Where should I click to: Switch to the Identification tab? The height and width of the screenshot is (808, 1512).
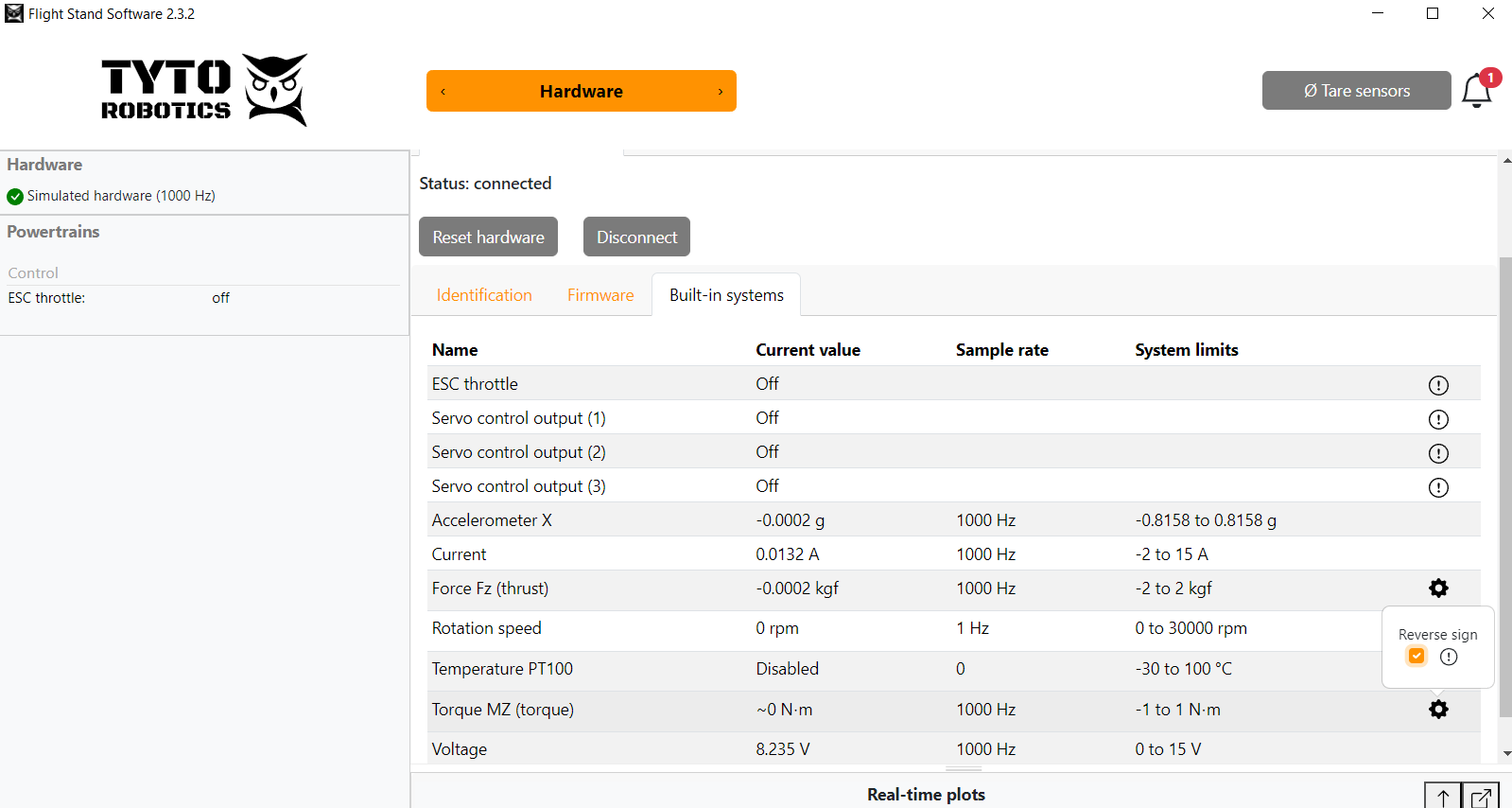pos(484,295)
